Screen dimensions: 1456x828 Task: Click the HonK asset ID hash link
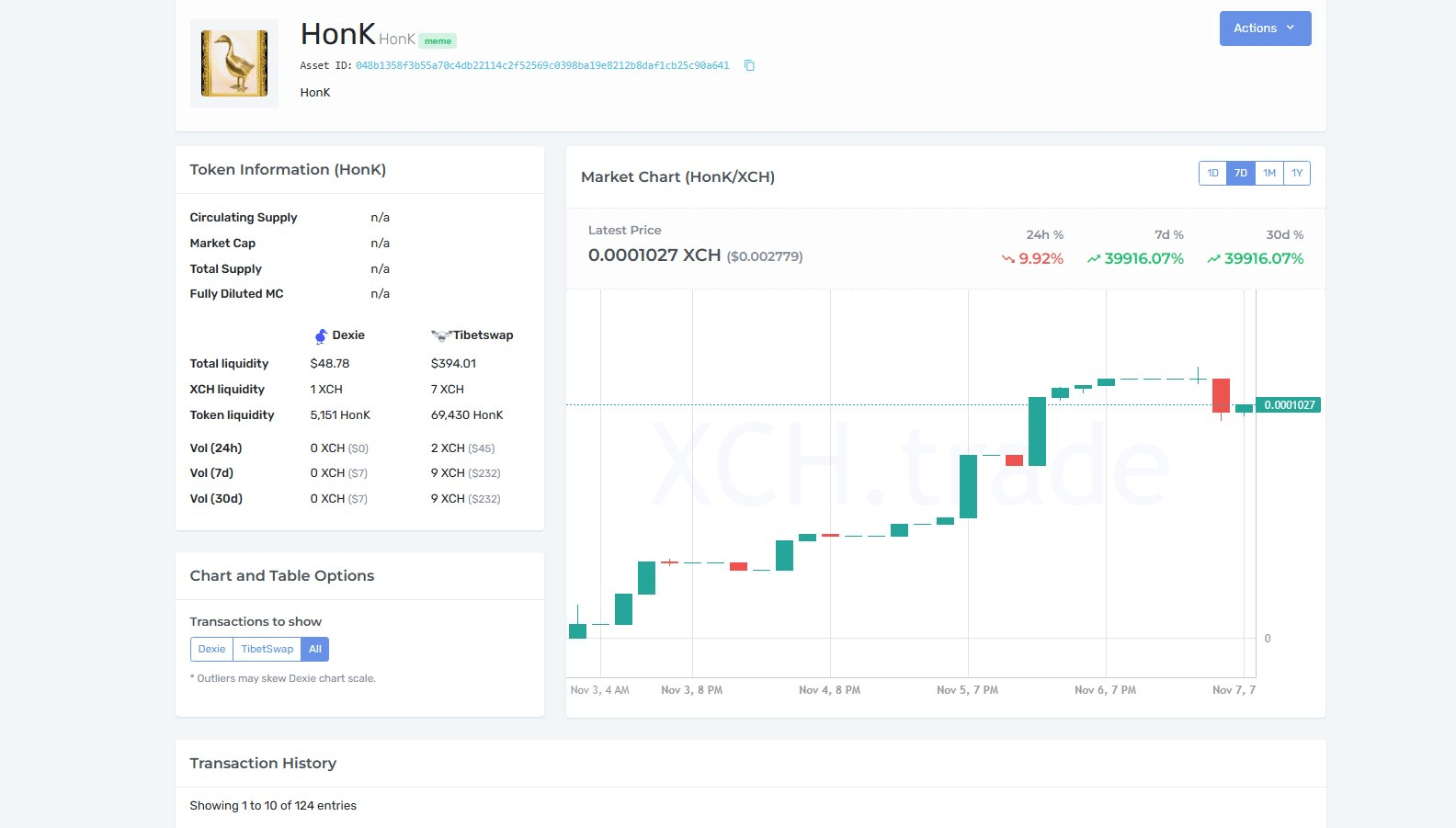coord(542,65)
